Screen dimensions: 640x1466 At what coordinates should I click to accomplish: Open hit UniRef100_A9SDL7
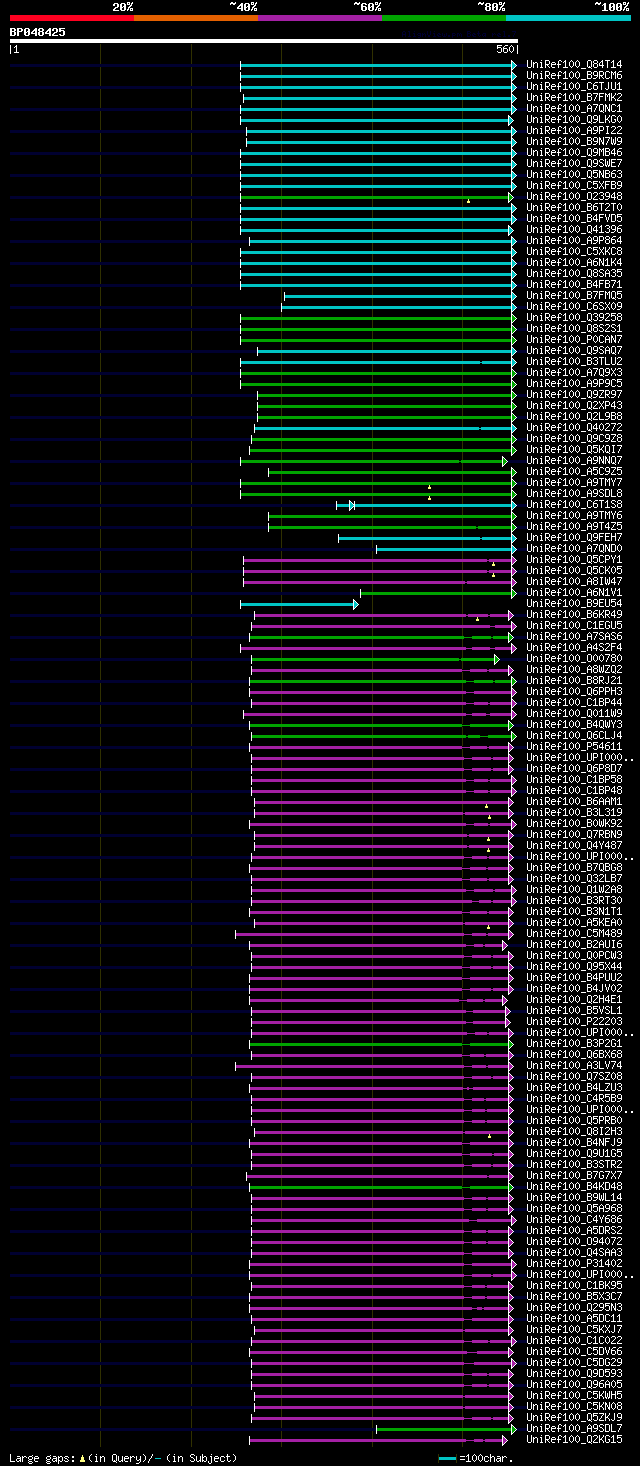574,1428
